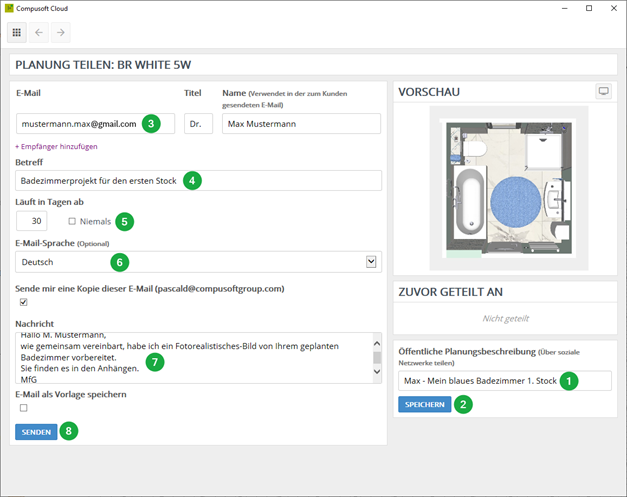Click the SPEICHERN button
The width and height of the screenshot is (627, 497).
425,404
